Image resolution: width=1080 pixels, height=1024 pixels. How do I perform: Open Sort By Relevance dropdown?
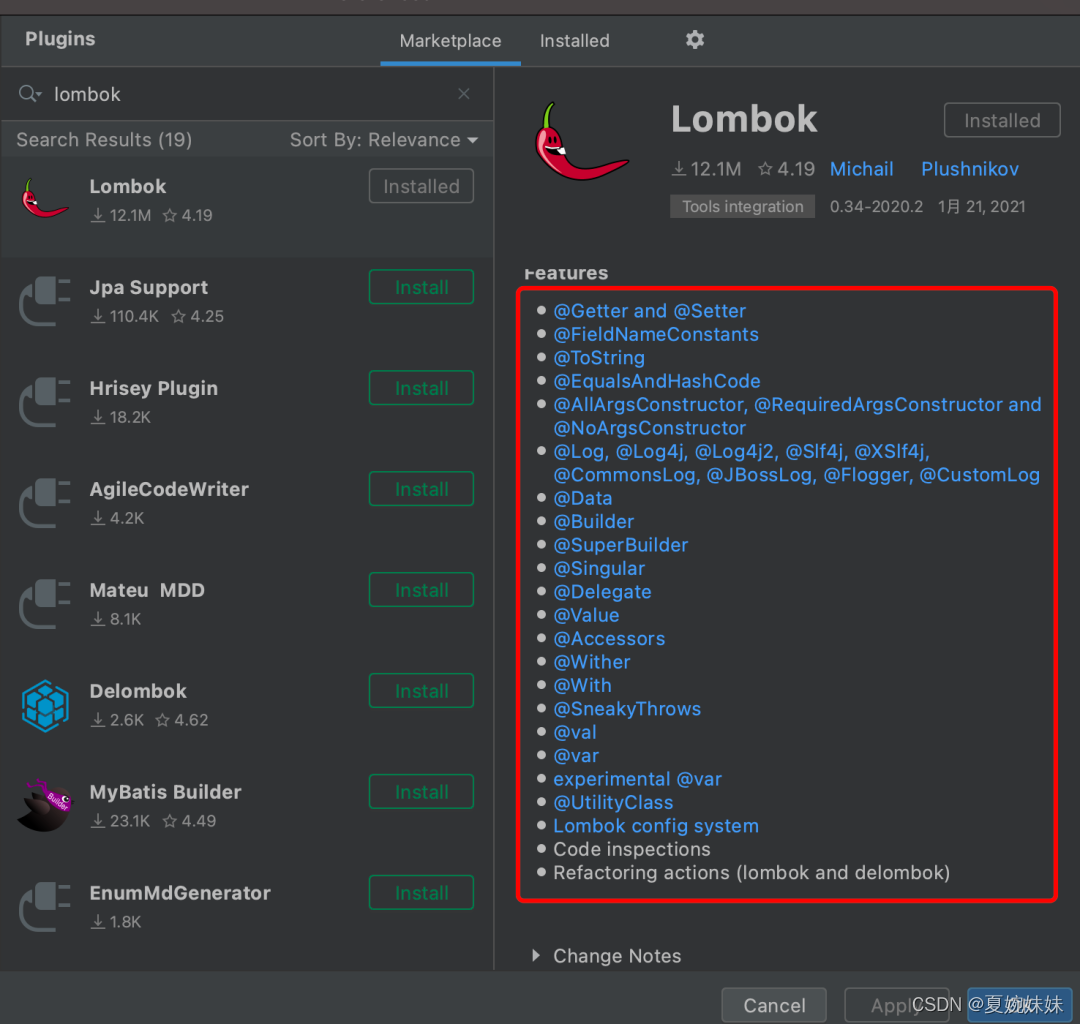[x=384, y=140]
